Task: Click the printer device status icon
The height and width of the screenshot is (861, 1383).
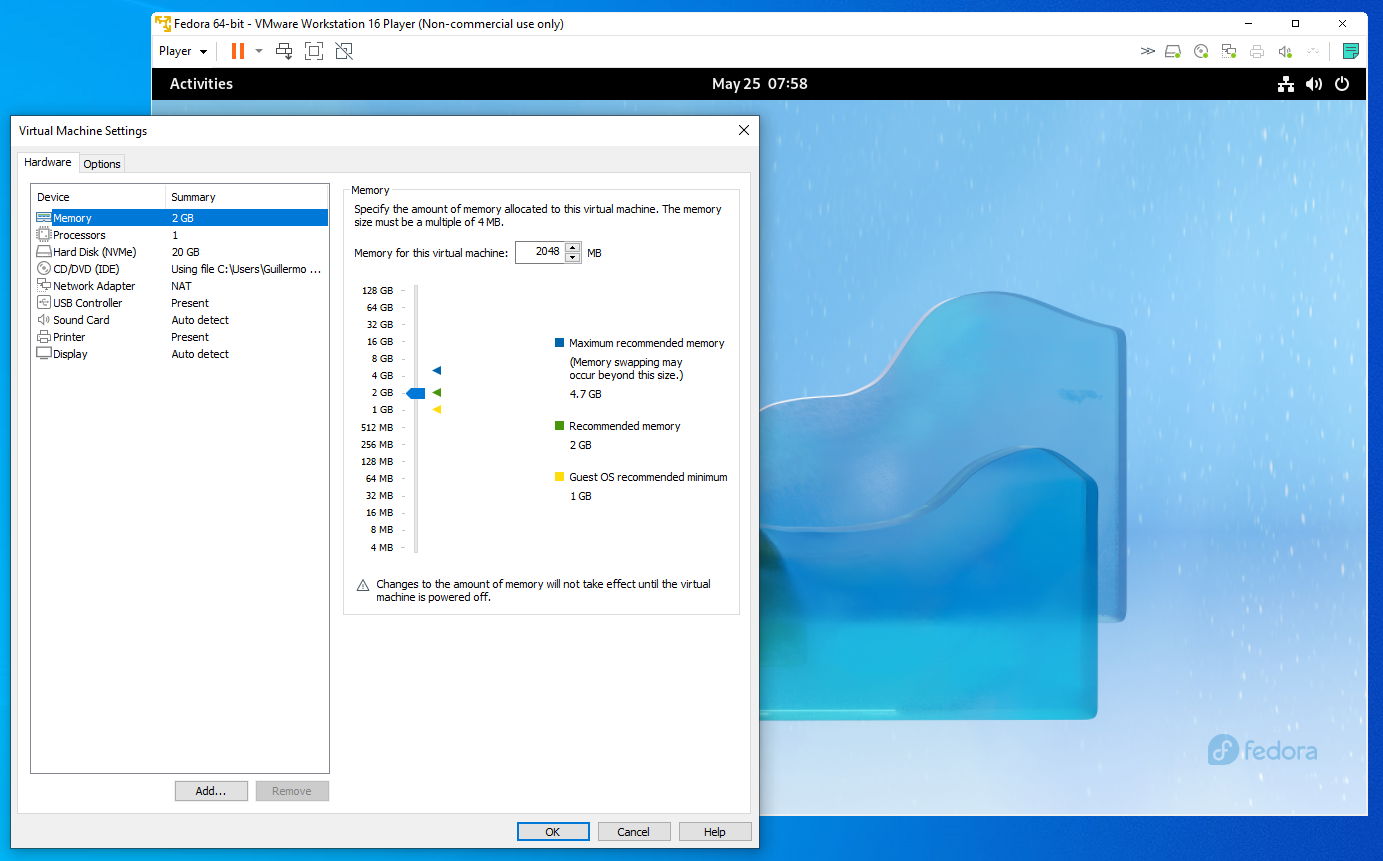Action: pyautogui.click(x=1257, y=51)
